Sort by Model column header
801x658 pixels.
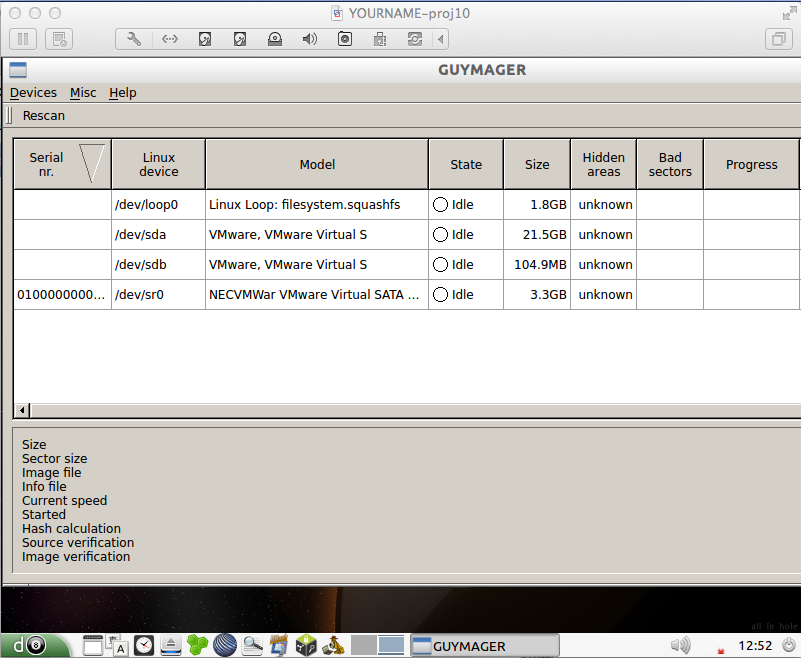coord(317,164)
